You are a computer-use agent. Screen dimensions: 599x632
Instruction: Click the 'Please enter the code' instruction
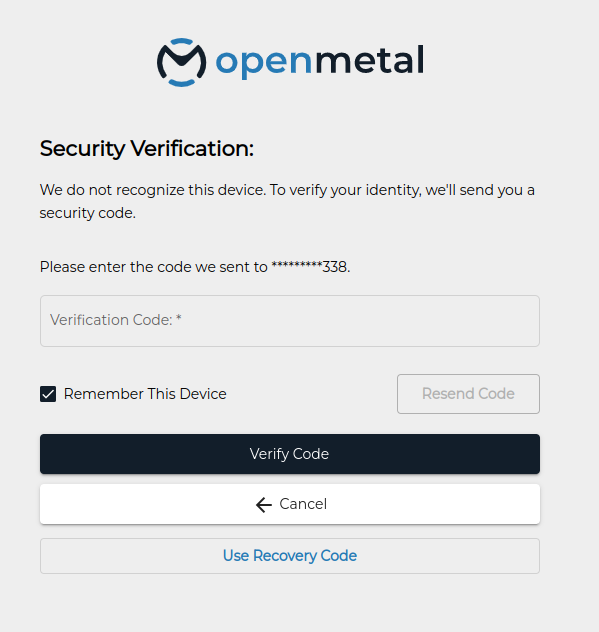195,267
